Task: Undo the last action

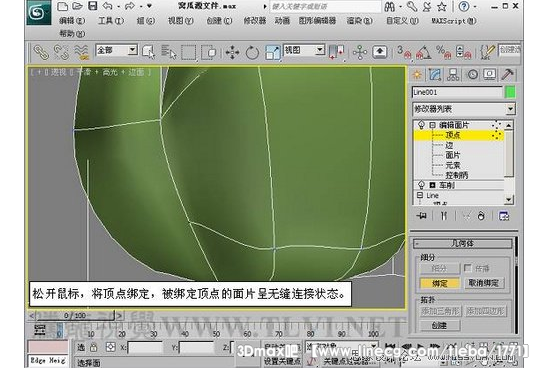Action: pos(107,6)
